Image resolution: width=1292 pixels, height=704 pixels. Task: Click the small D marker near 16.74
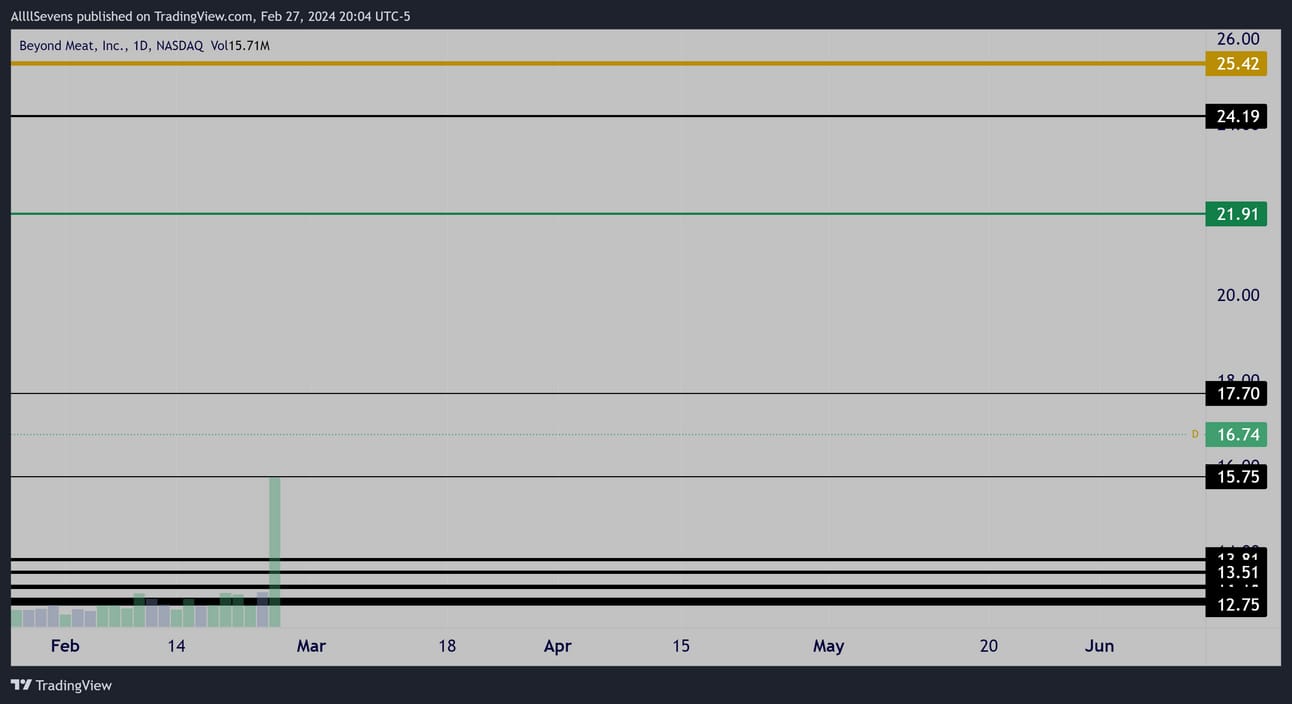[x=1194, y=434]
